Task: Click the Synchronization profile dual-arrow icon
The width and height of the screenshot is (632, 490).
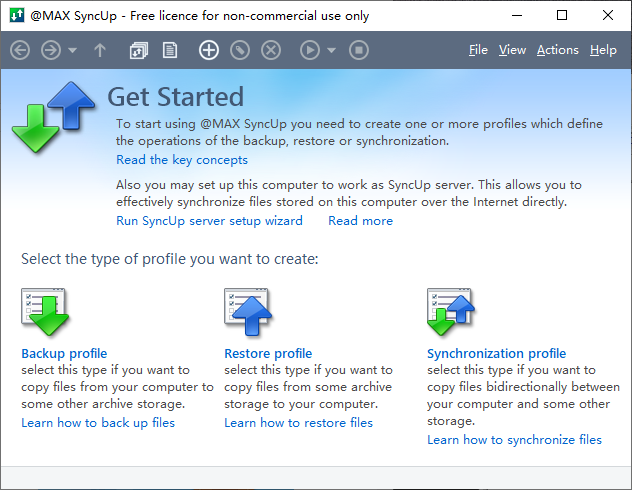Action: [x=451, y=312]
